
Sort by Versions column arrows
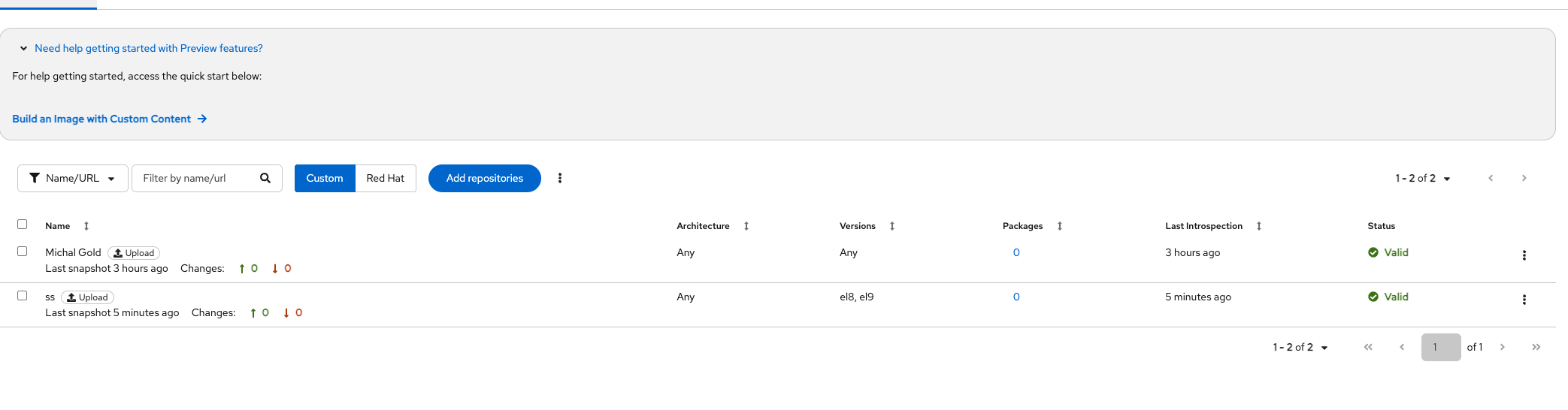[x=892, y=226]
